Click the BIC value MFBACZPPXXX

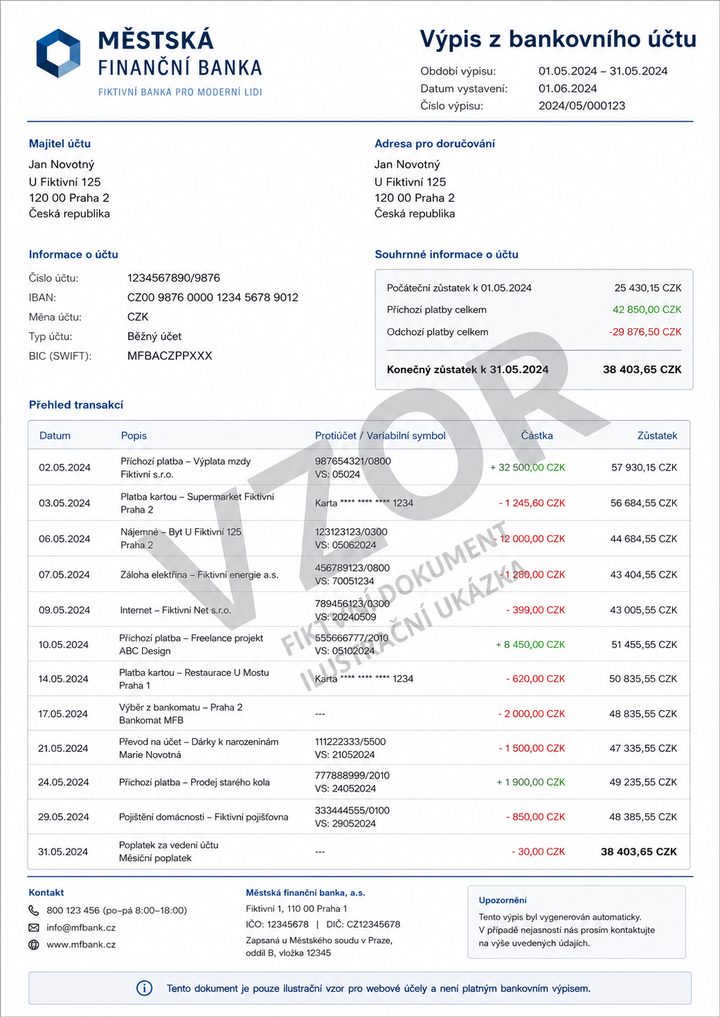(x=170, y=355)
